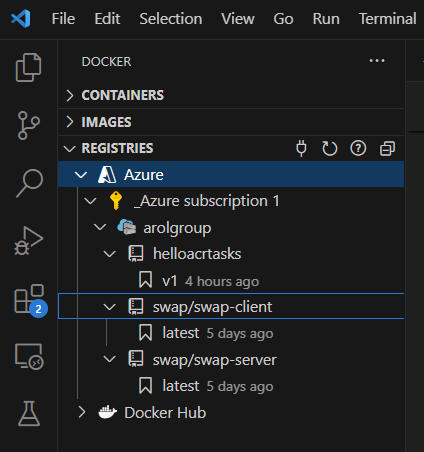Collapse the swap/swap-client chevron

coord(109,307)
